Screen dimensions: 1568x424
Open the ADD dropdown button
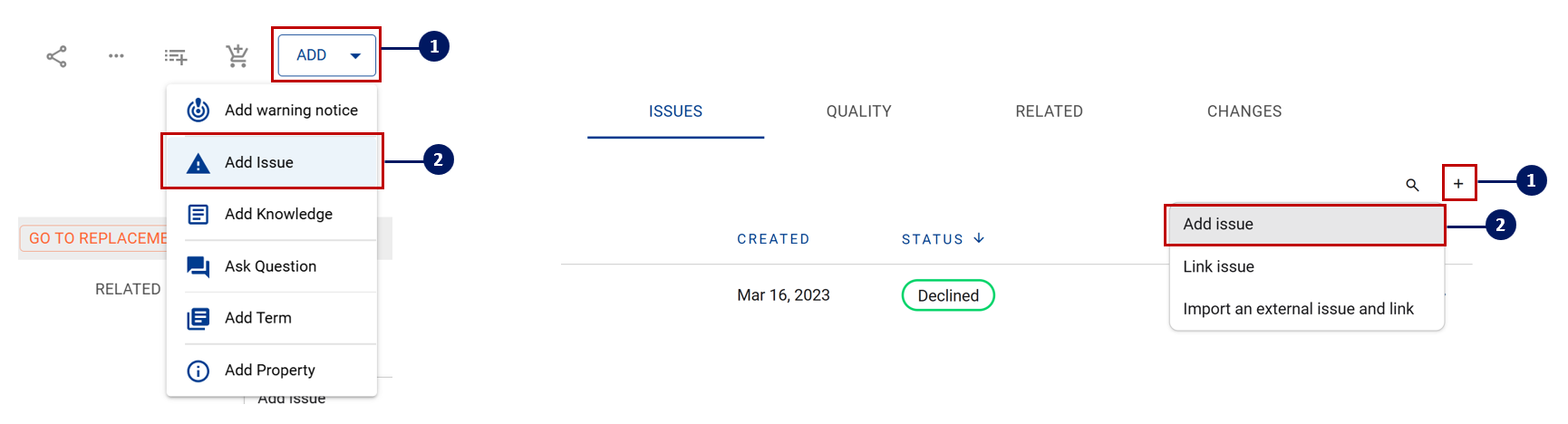tap(326, 55)
